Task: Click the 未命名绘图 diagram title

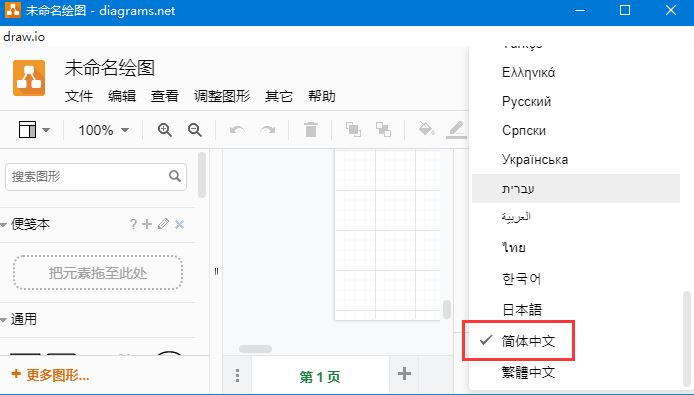Action: click(x=110, y=68)
